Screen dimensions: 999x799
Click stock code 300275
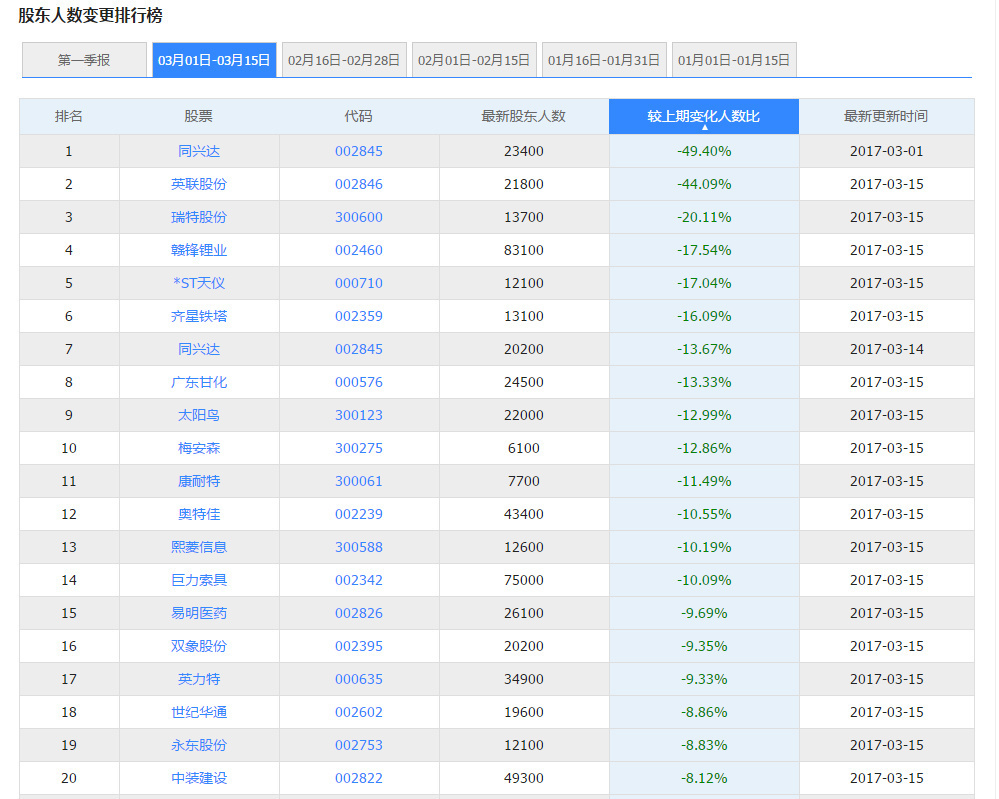(x=359, y=448)
